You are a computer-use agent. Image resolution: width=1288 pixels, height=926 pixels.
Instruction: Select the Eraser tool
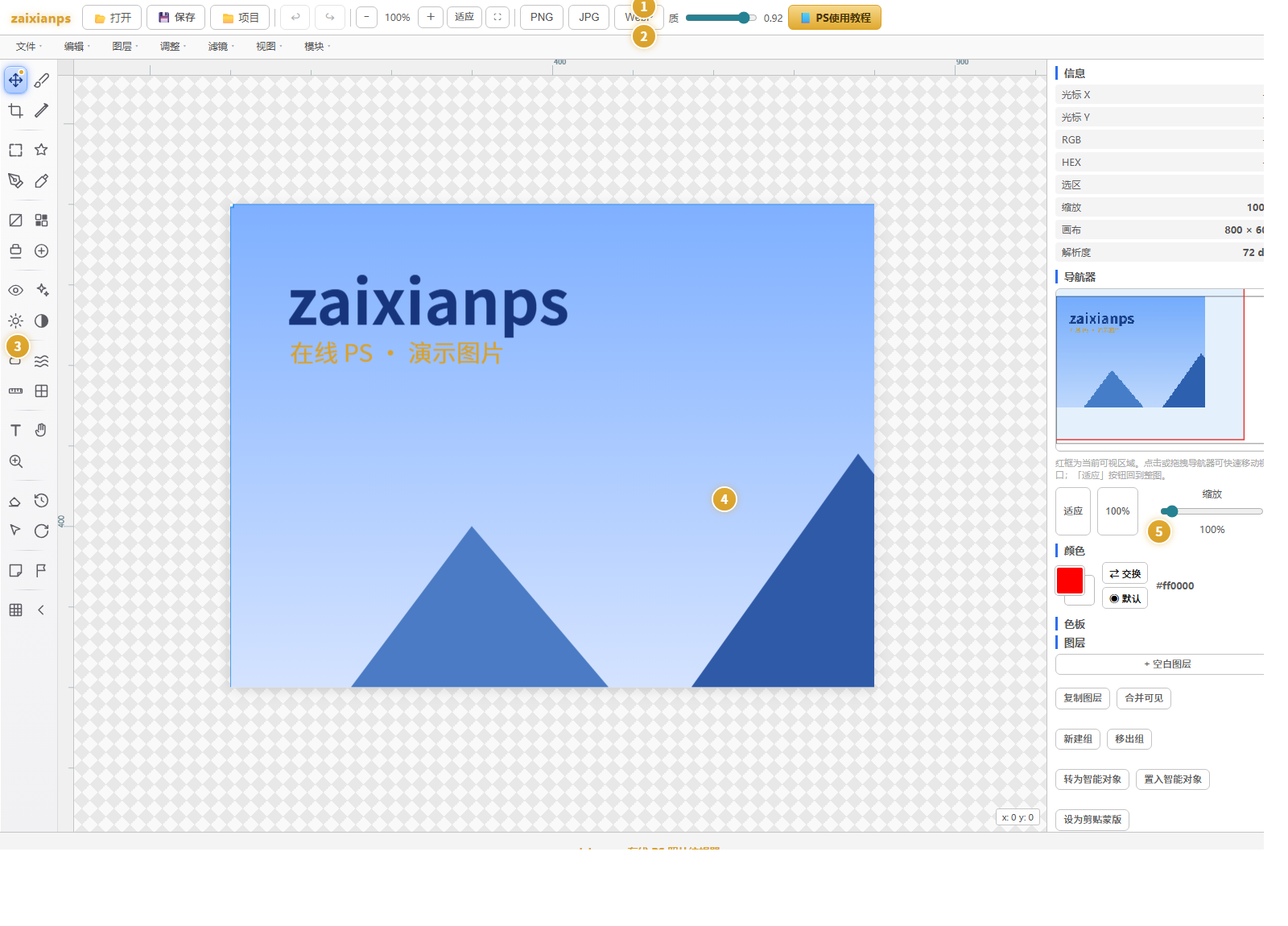point(15,501)
